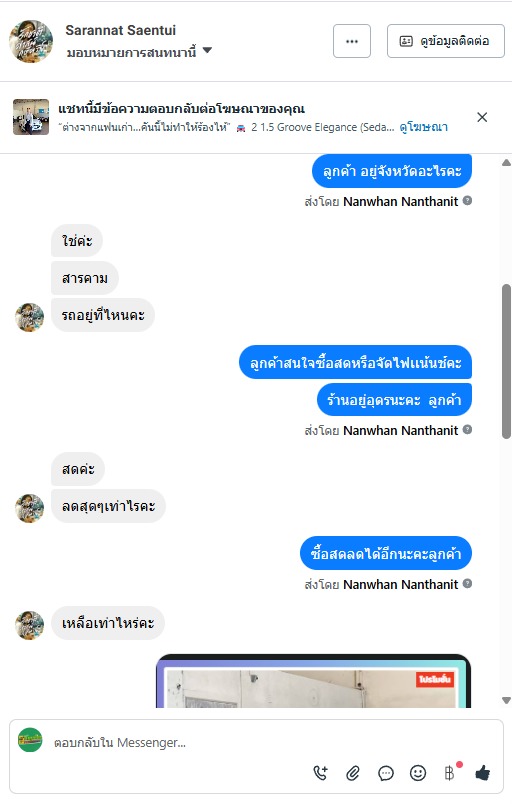Close the ad reply banner
512x804 pixels.
[x=482, y=117]
